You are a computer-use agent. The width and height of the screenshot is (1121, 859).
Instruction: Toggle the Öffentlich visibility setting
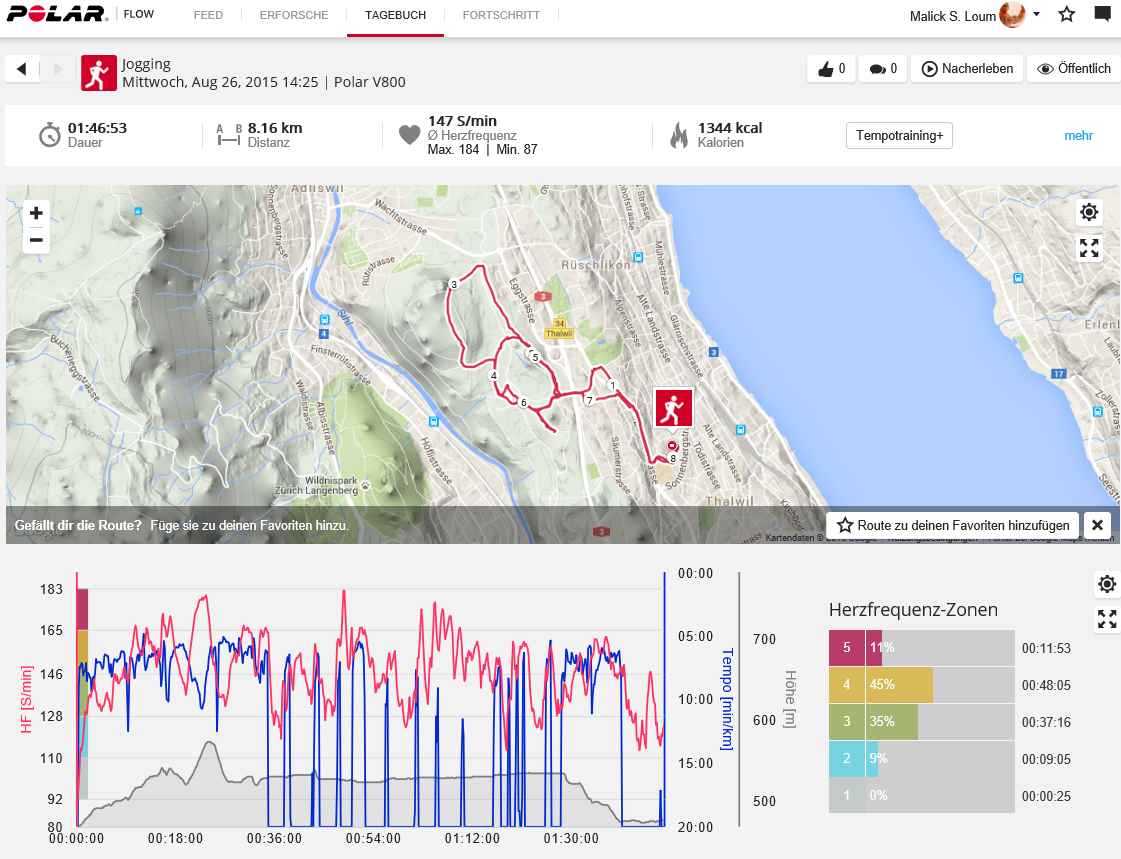[x=1074, y=69]
